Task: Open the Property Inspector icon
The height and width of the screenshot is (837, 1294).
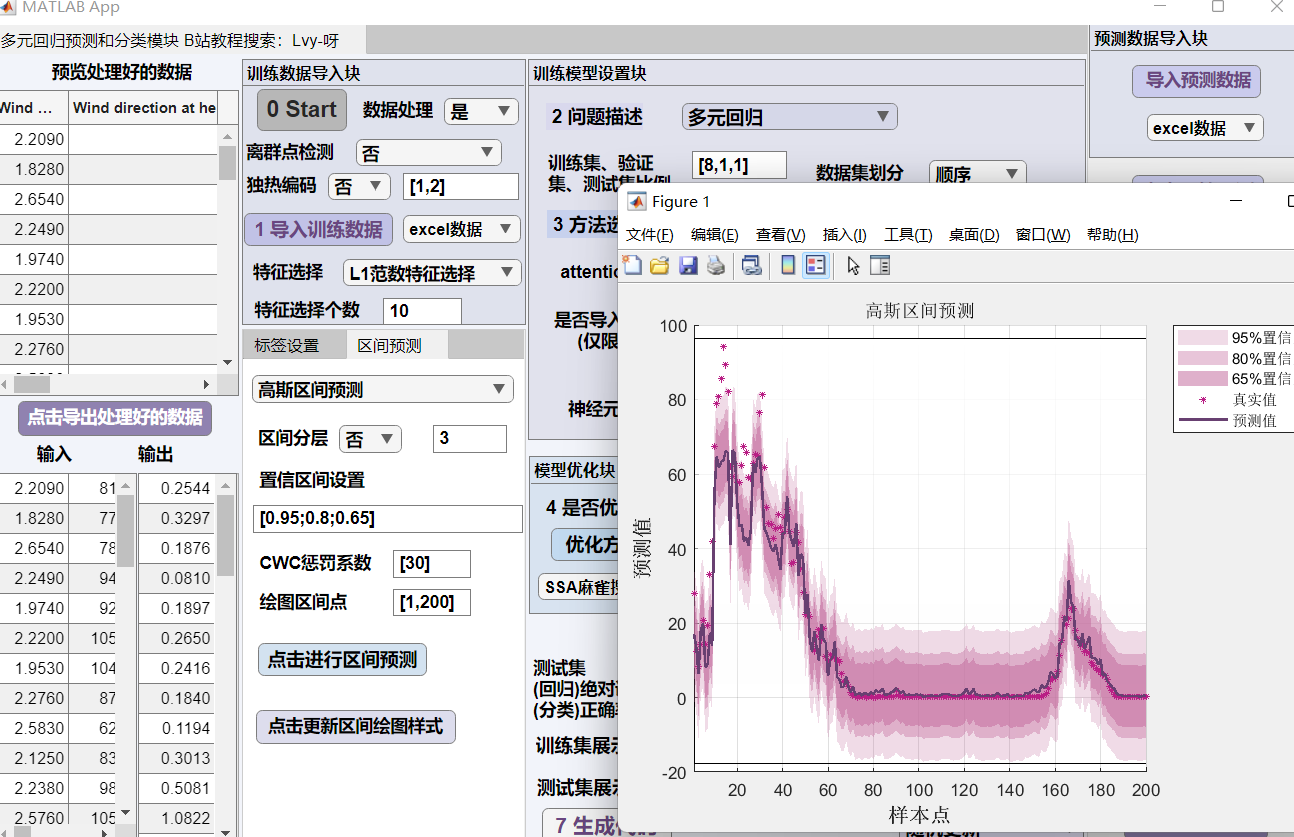Action: coord(880,265)
